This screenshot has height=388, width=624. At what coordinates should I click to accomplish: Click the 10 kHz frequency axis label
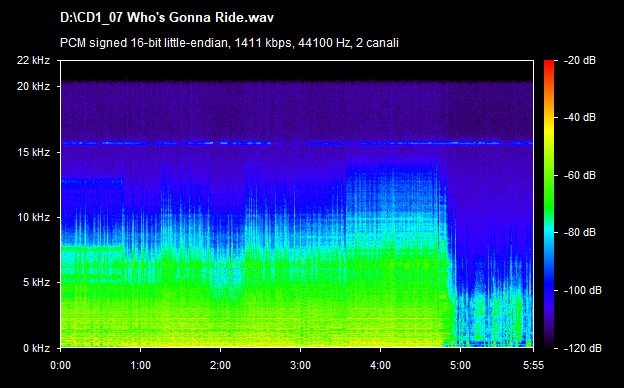point(33,217)
